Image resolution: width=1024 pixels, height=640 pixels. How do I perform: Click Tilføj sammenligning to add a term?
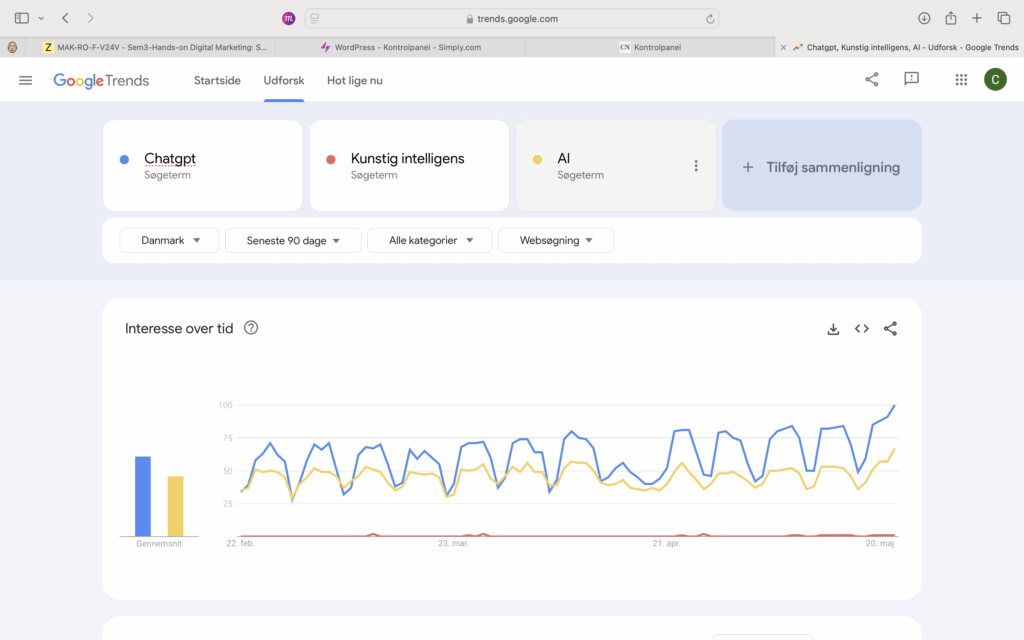point(821,167)
